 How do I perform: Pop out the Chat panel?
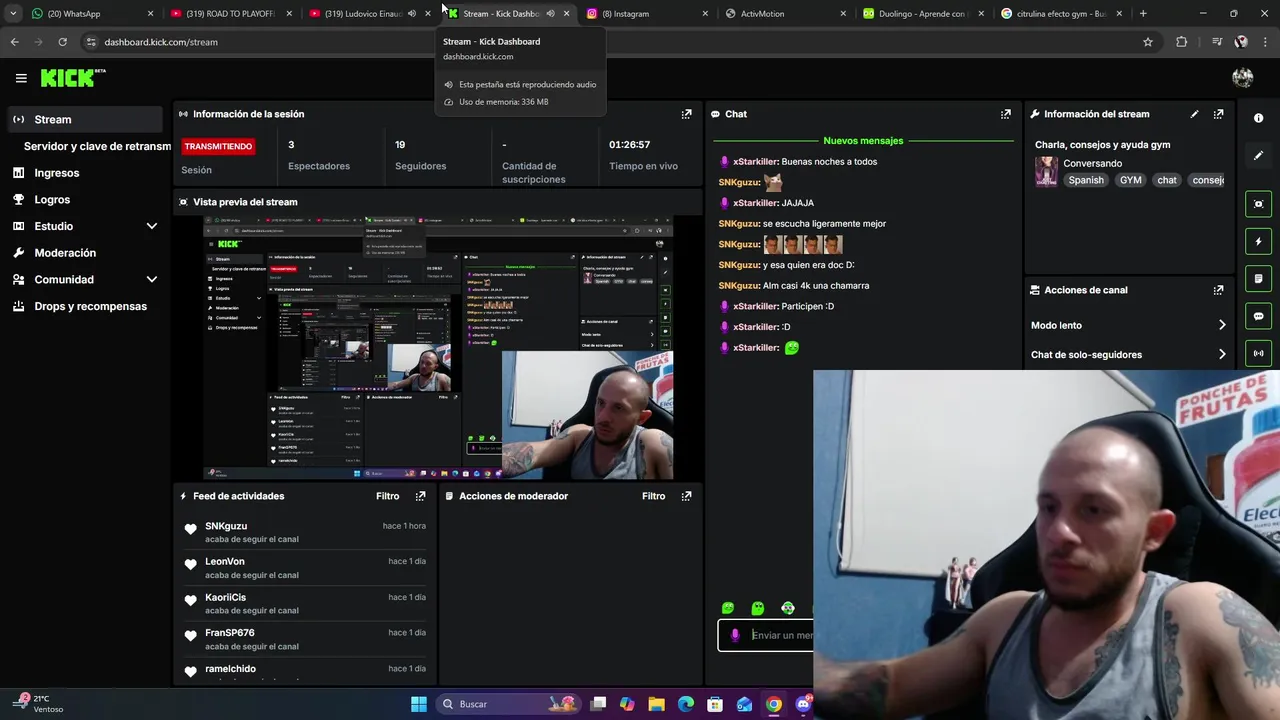(x=1005, y=114)
